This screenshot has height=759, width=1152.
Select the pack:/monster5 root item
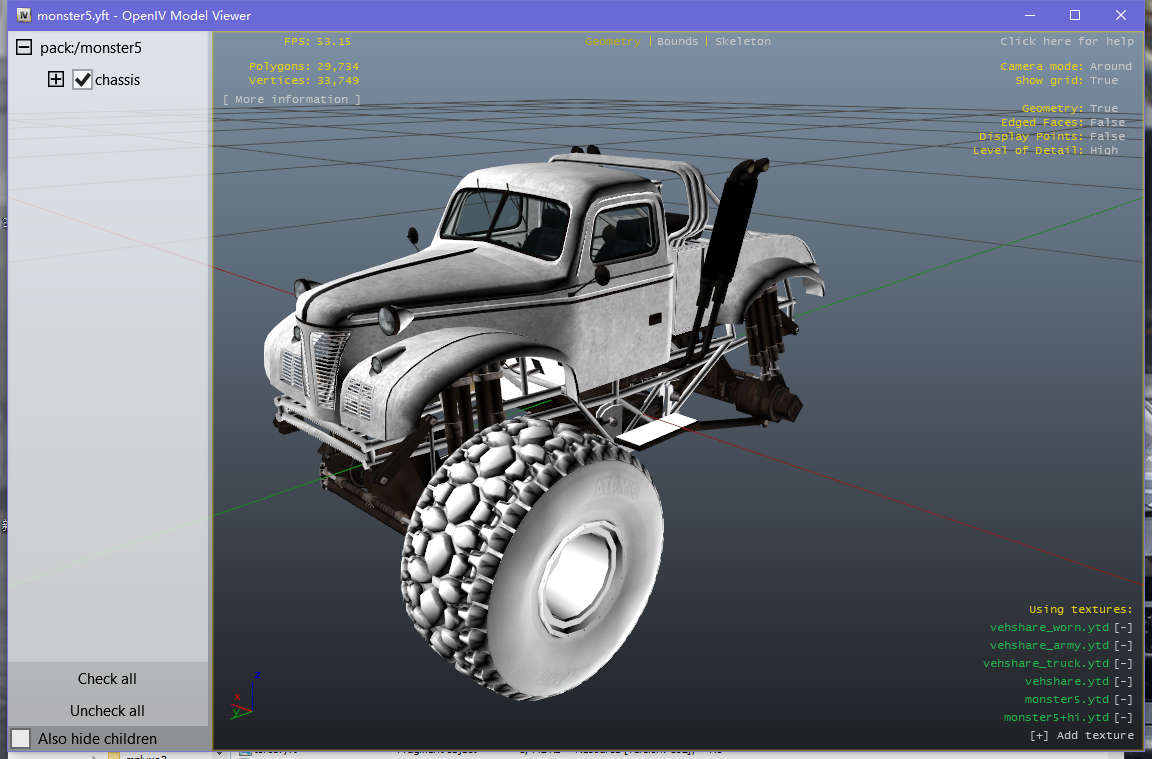click(x=91, y=48)
